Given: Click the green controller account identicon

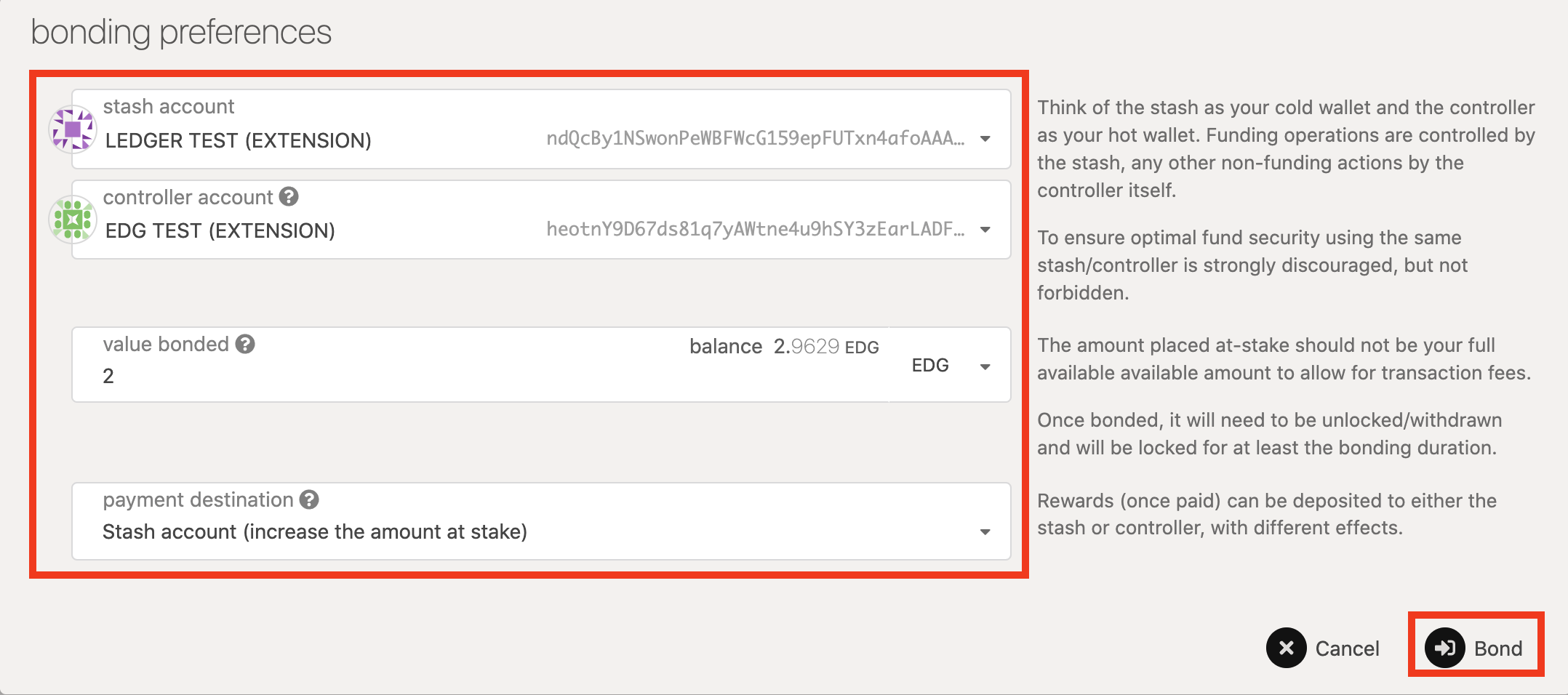Looking at the screenshot, I should [73, 219].
